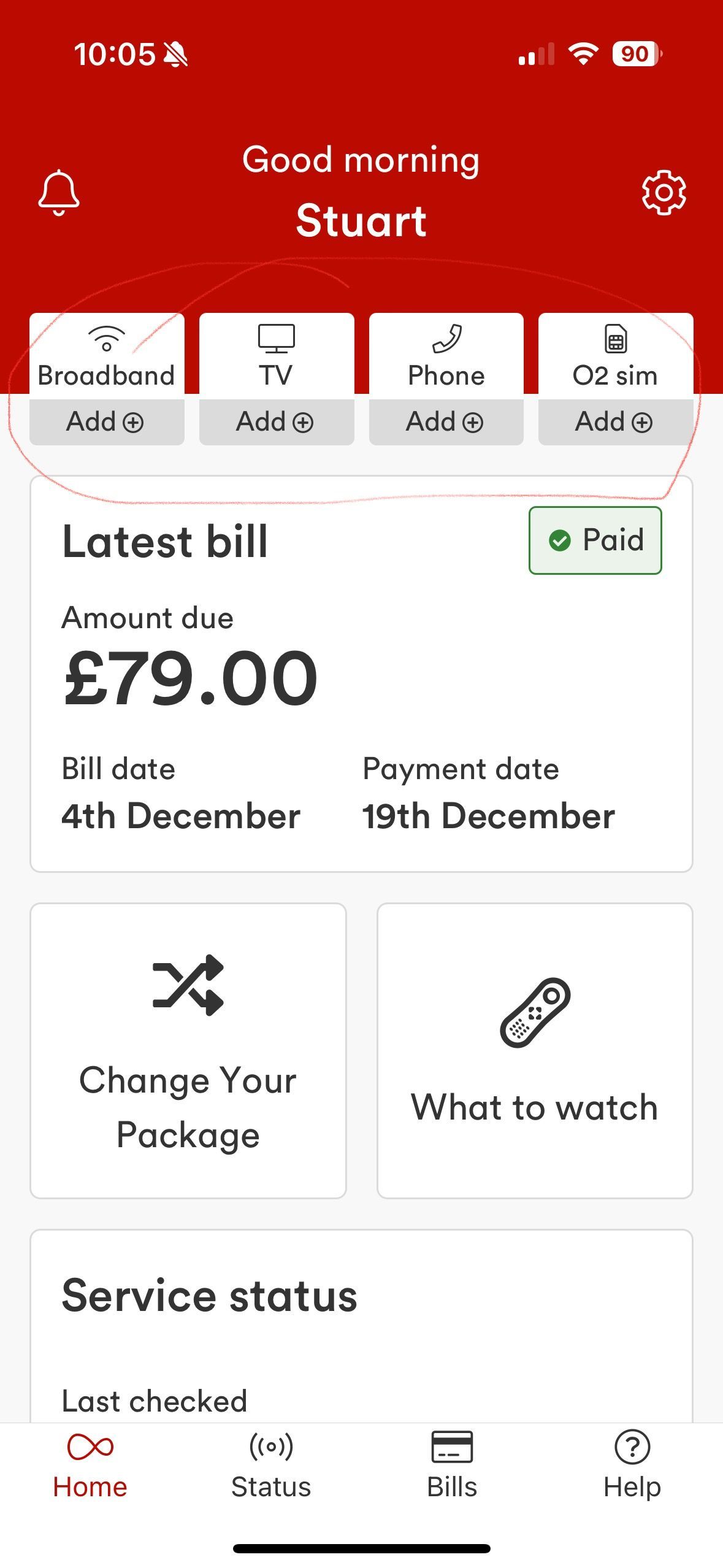Switch to the Status tab
The width and height of the screenshot is (723, 1568).
click(271, 1466)
